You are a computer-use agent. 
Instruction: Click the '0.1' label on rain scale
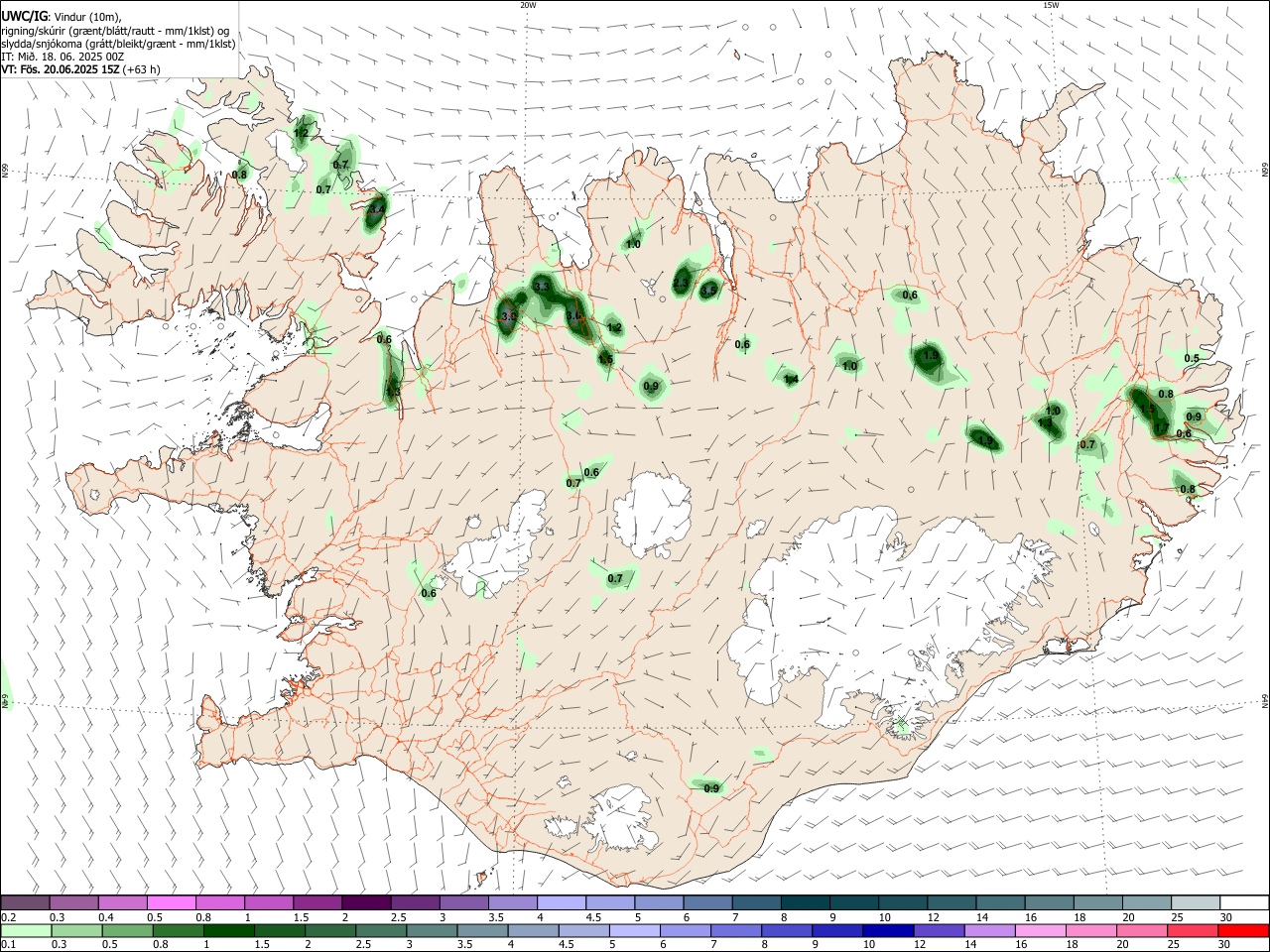pyautogui.click(x=9, y=945)
